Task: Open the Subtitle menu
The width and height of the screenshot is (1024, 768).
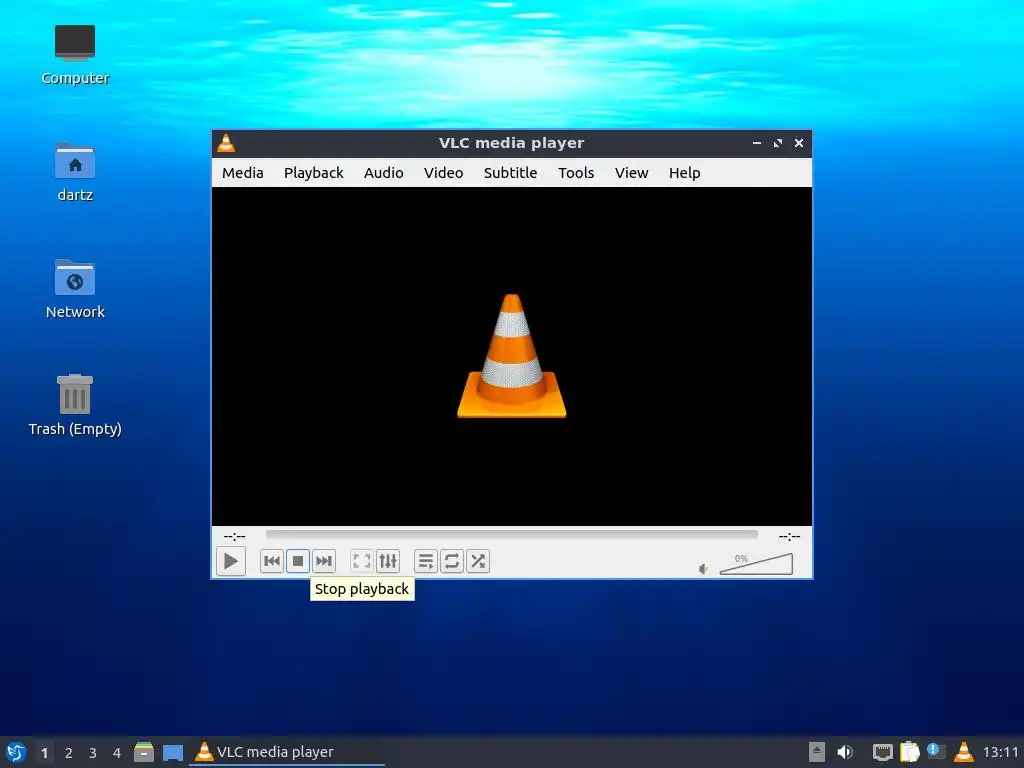Action: coord(510,173)
